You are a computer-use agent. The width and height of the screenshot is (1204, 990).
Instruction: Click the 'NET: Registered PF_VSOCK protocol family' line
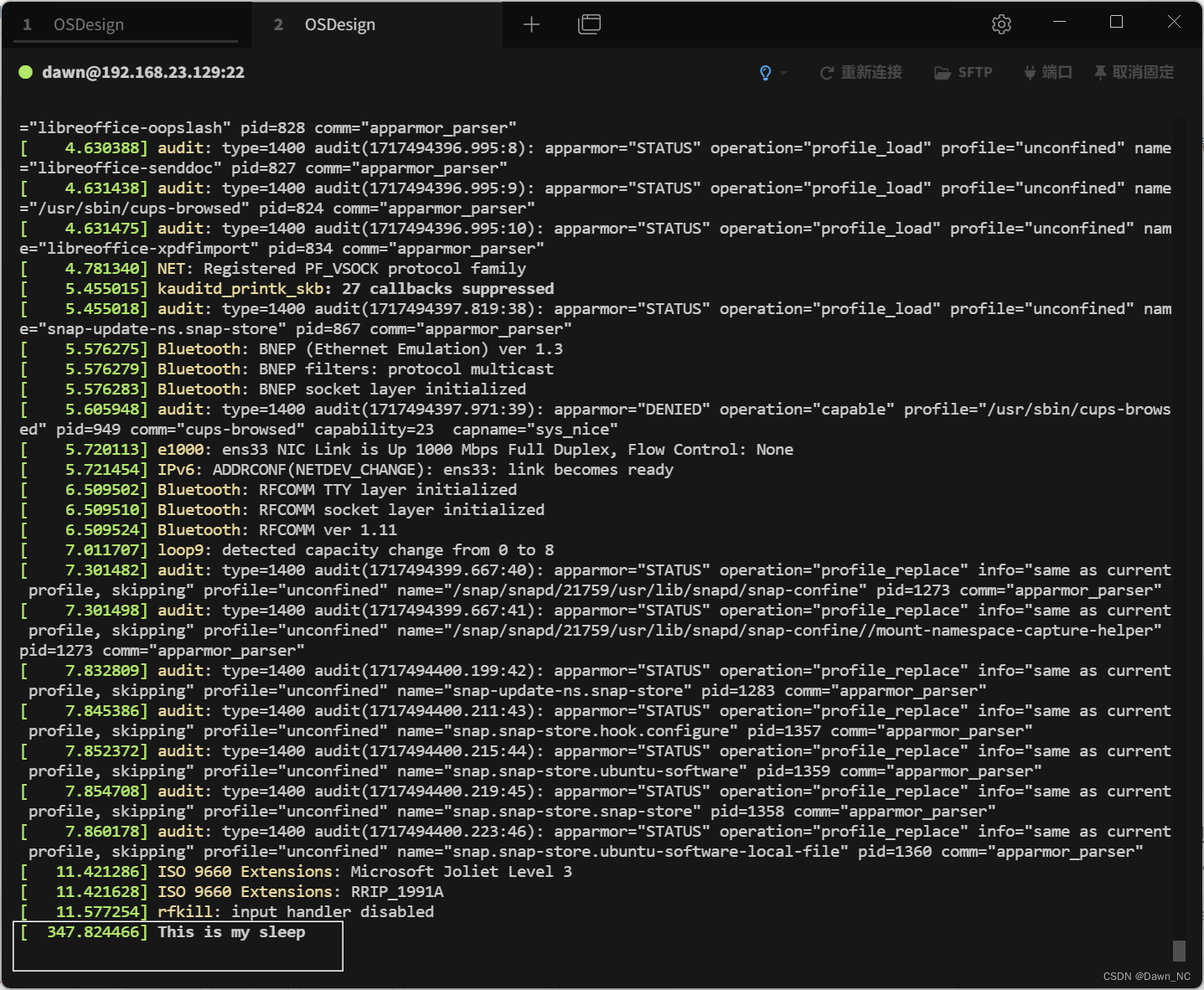click(x=273, y=269)
